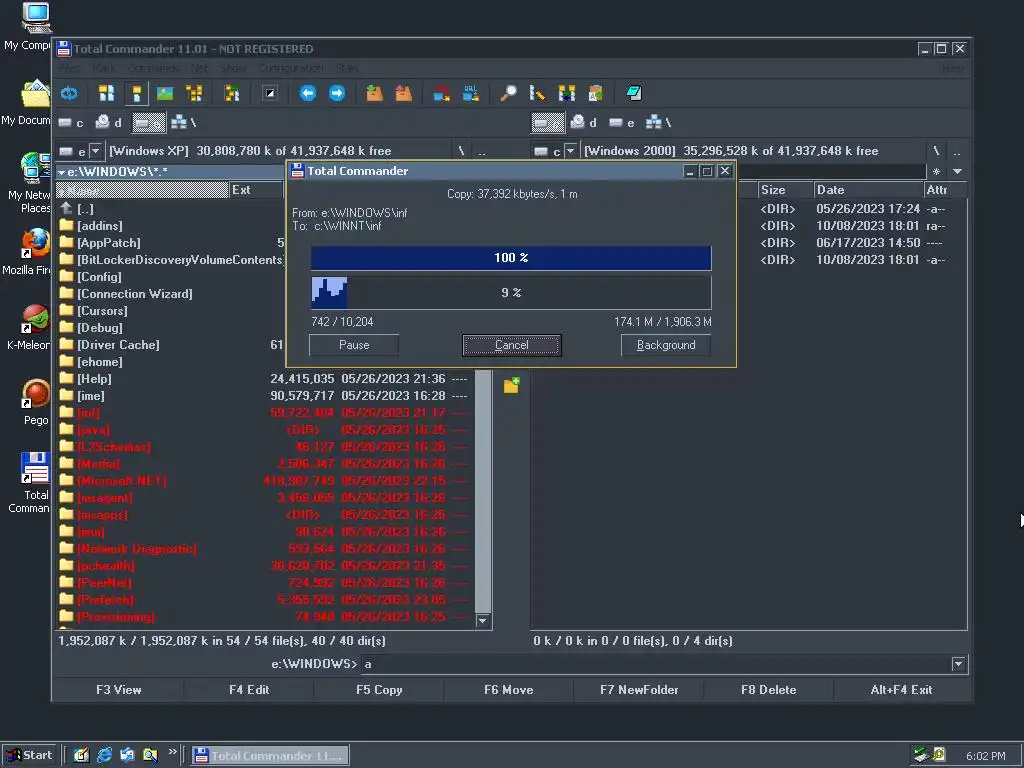Viewport: 1024px width, 768px height.
Task: Click the 9 % overall progress bar
Action: (x=511, y=293)
